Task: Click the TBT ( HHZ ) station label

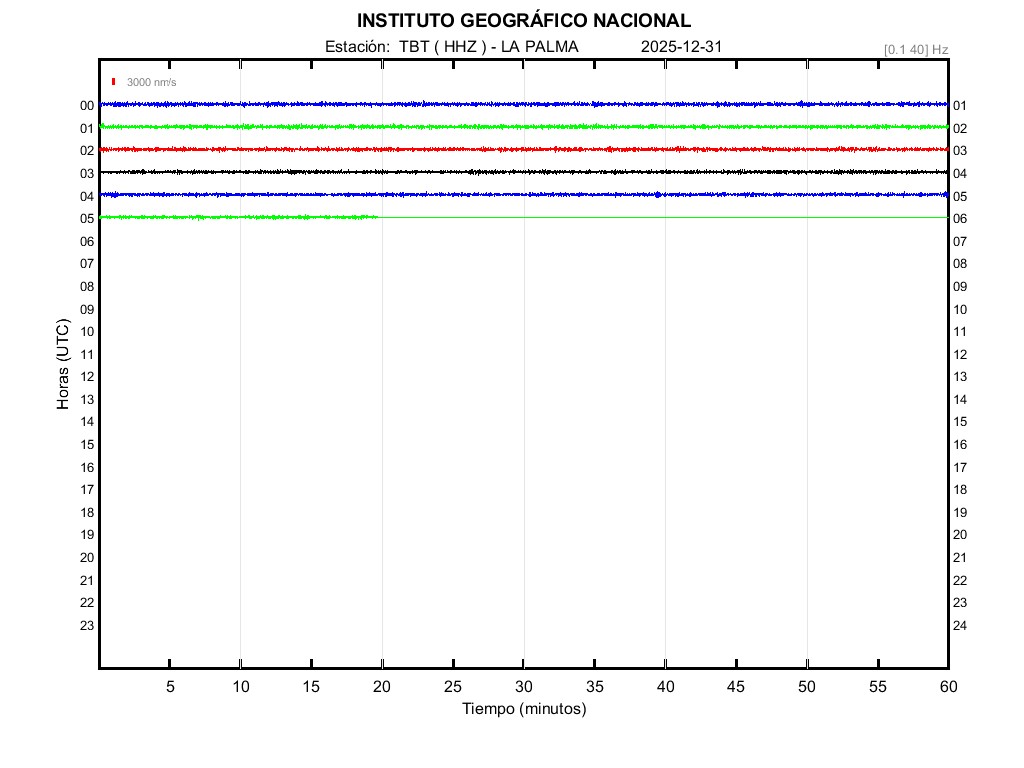Action: pyautogui.click(x=443, y=47)
